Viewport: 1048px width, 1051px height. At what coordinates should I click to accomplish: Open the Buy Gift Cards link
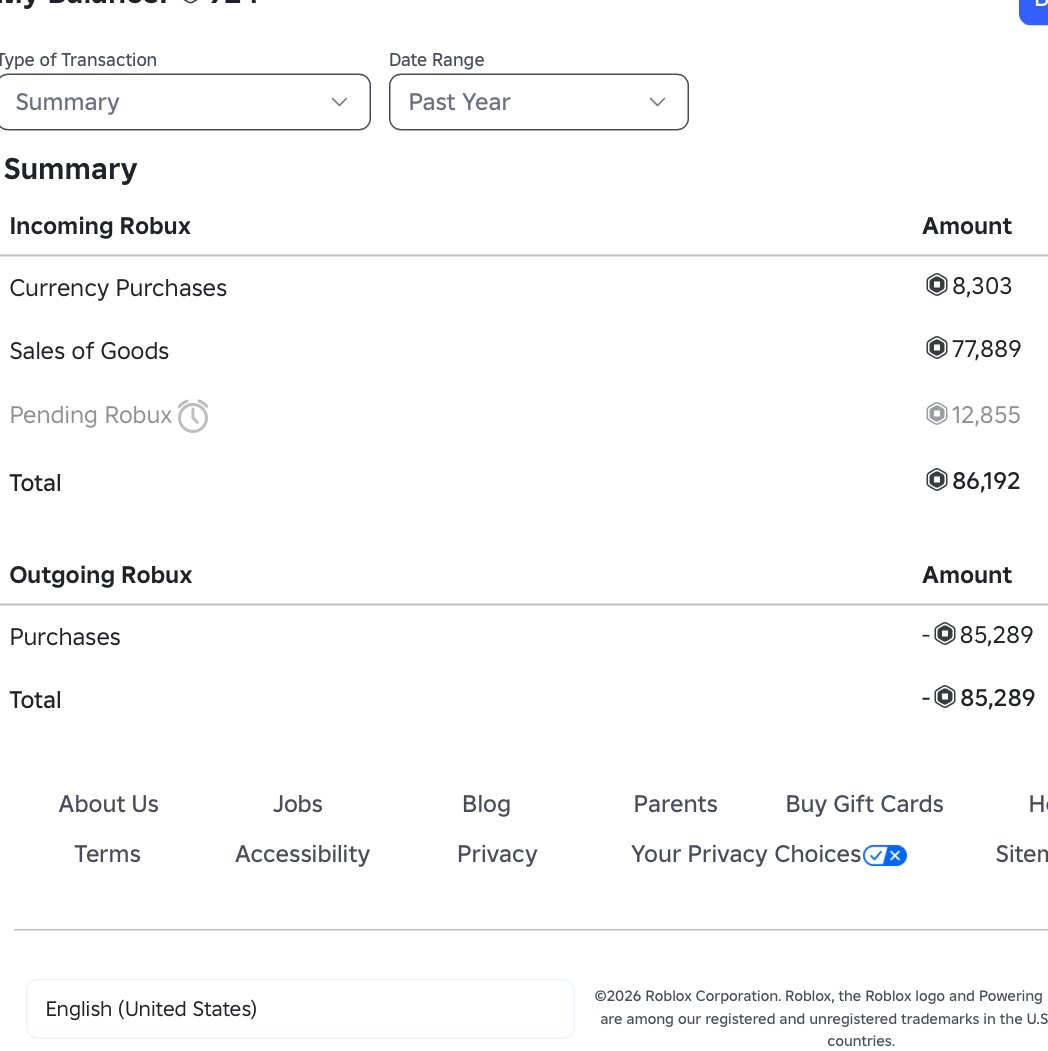pyautogui.click(x=864, y=804)
